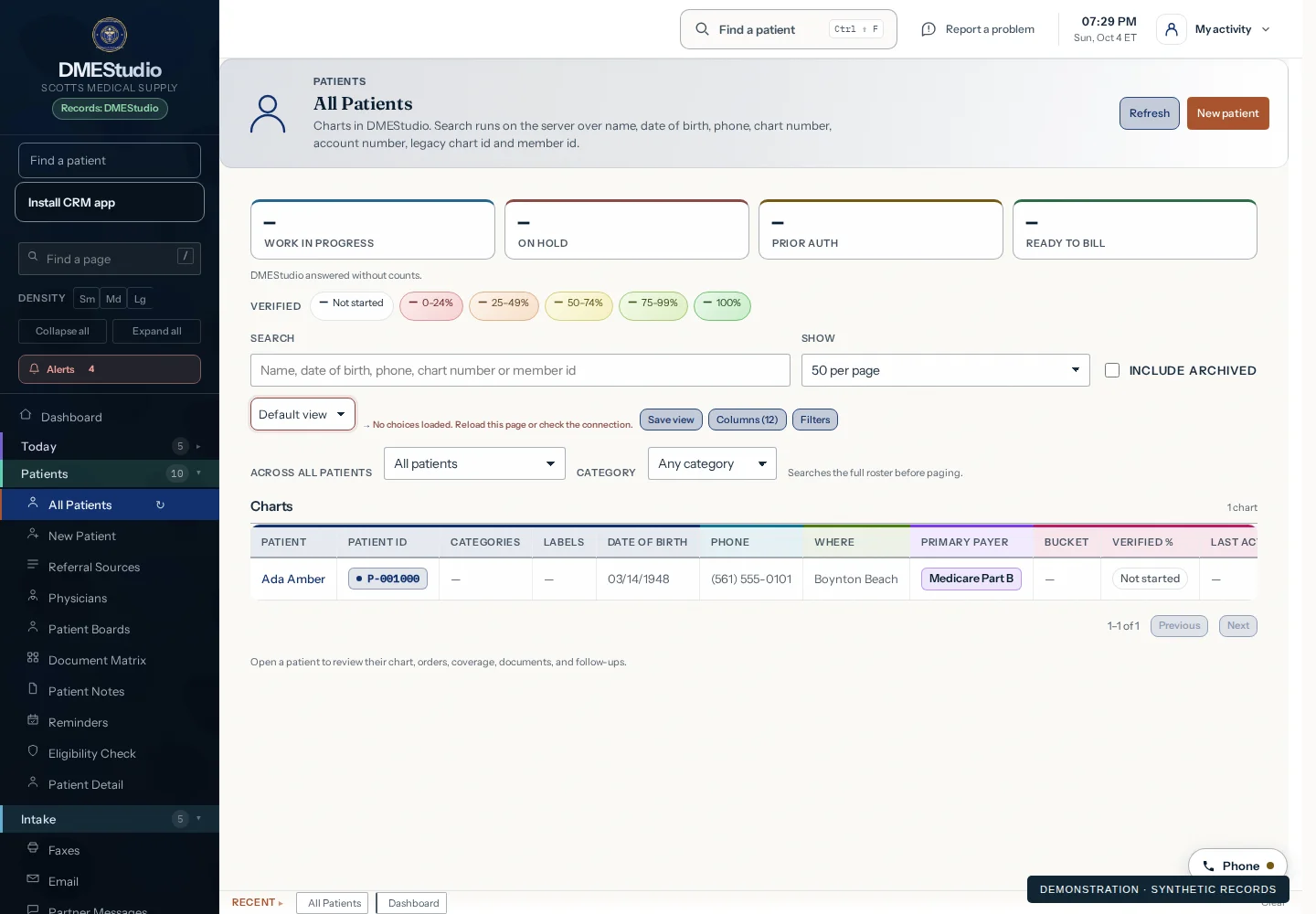
Task: Toggle the 0-24% verified filter
Action: tap(431, 305)
